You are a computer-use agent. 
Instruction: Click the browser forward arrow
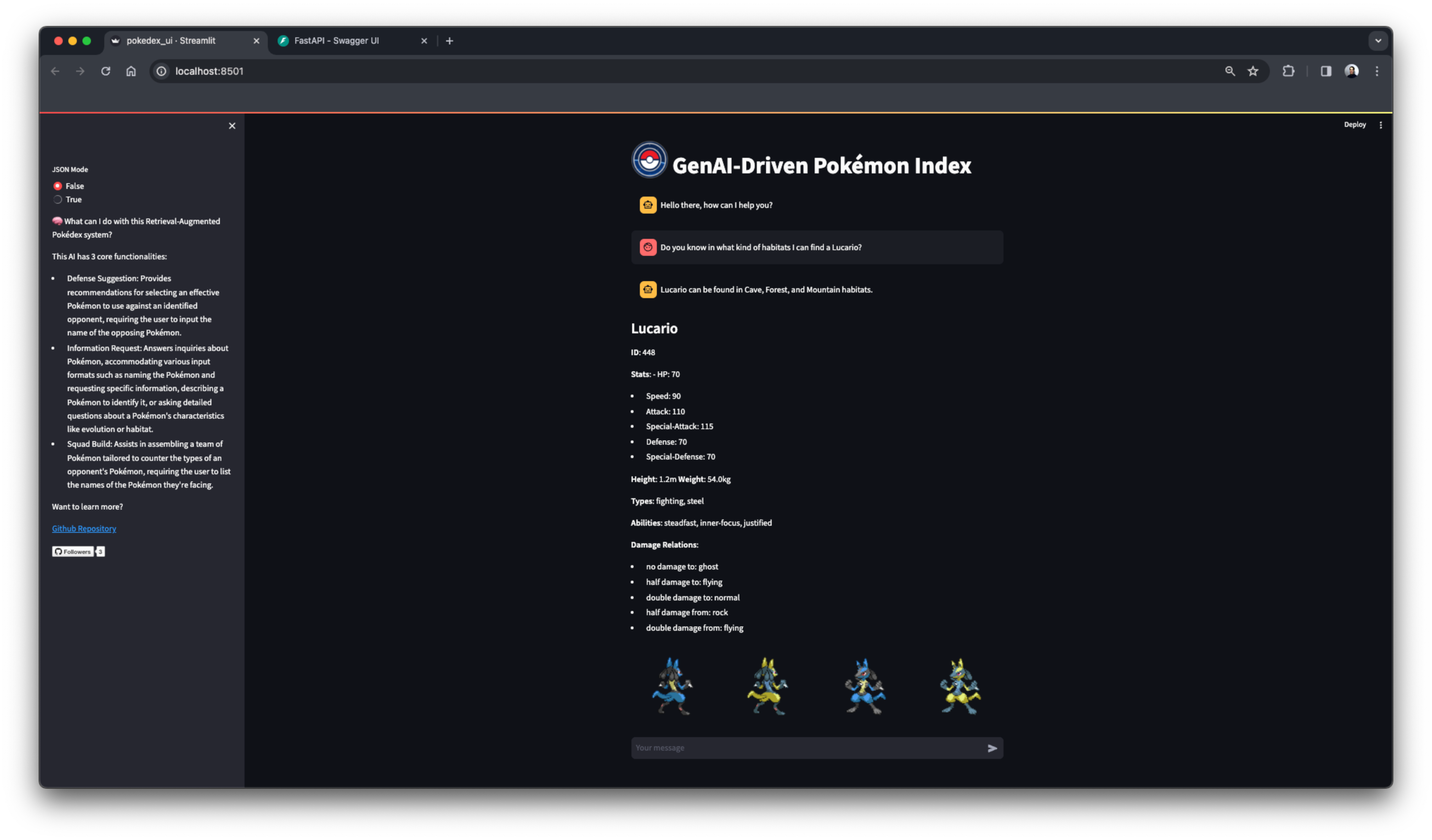(x=80, y=71)
